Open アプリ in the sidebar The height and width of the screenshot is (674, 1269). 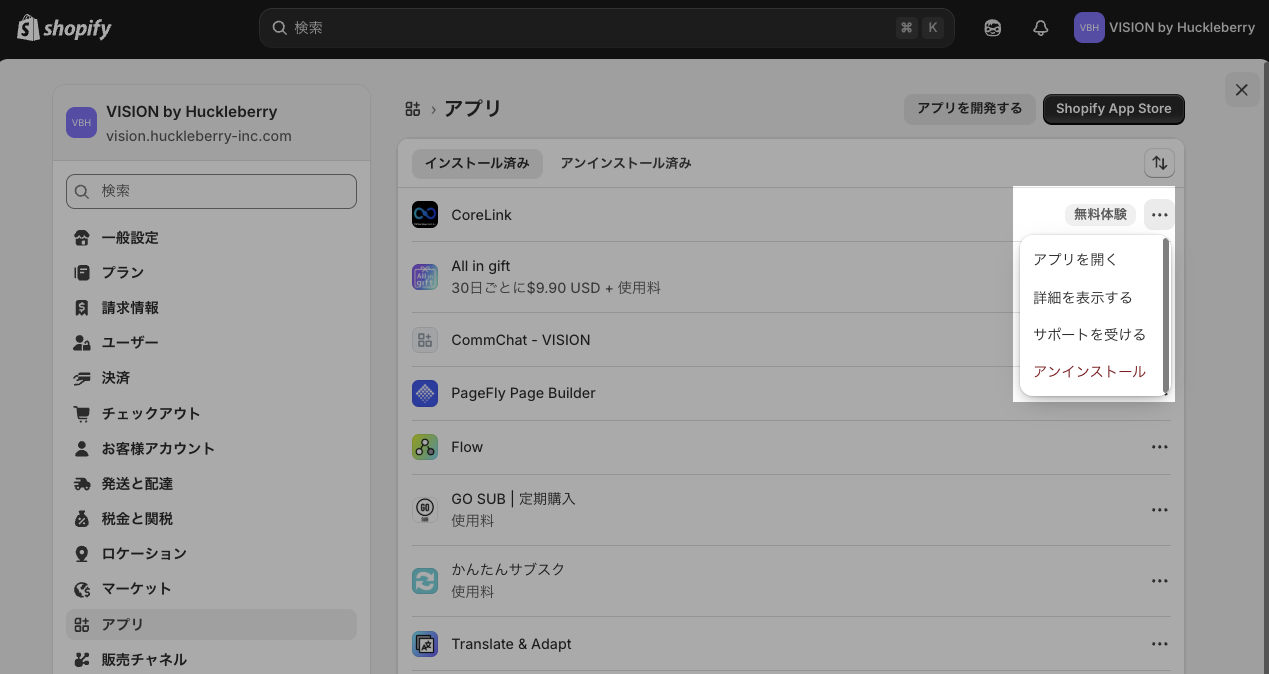point(211,624)
